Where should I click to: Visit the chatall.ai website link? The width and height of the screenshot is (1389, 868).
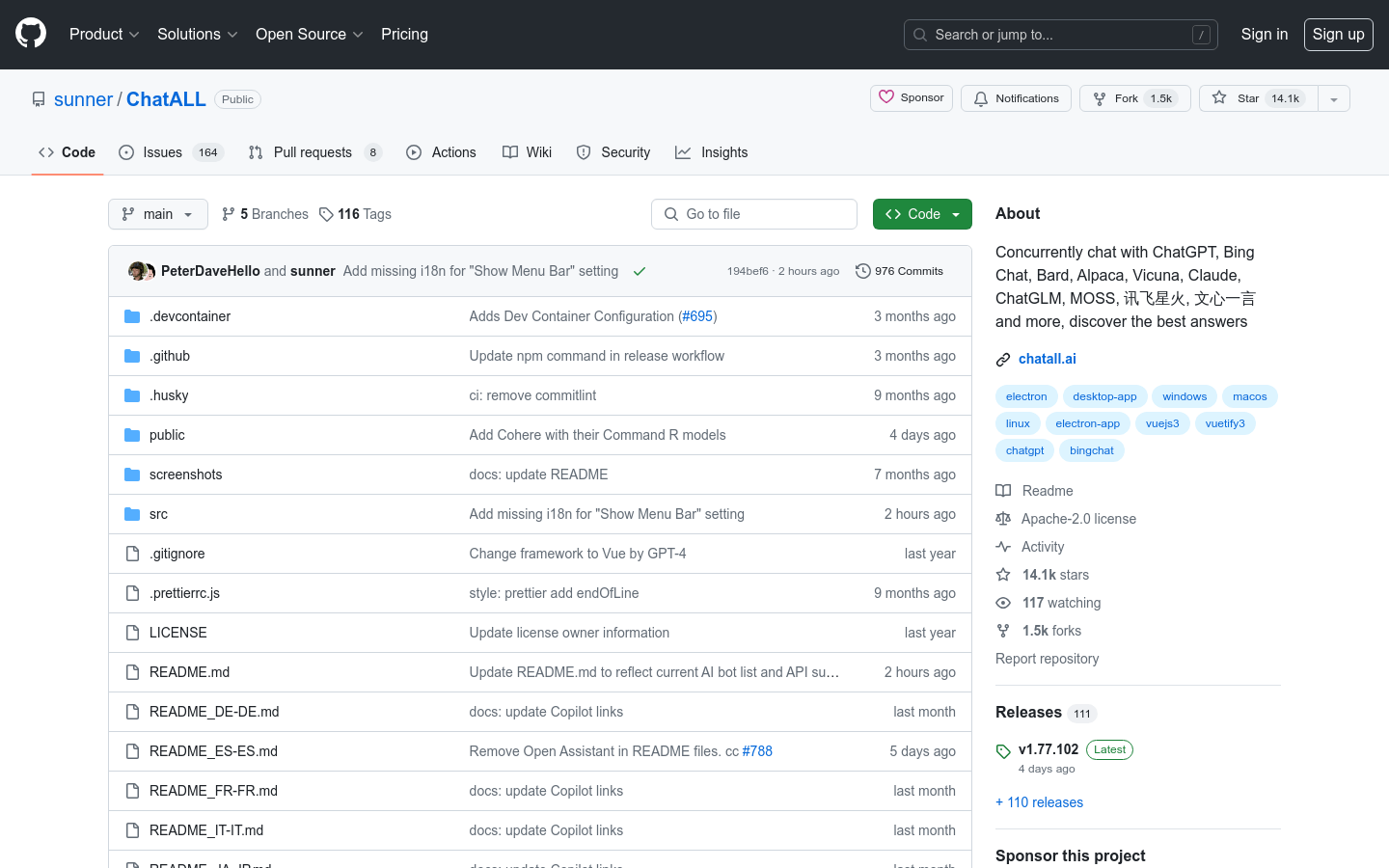pyautogui.click(x=1048, y=359)
